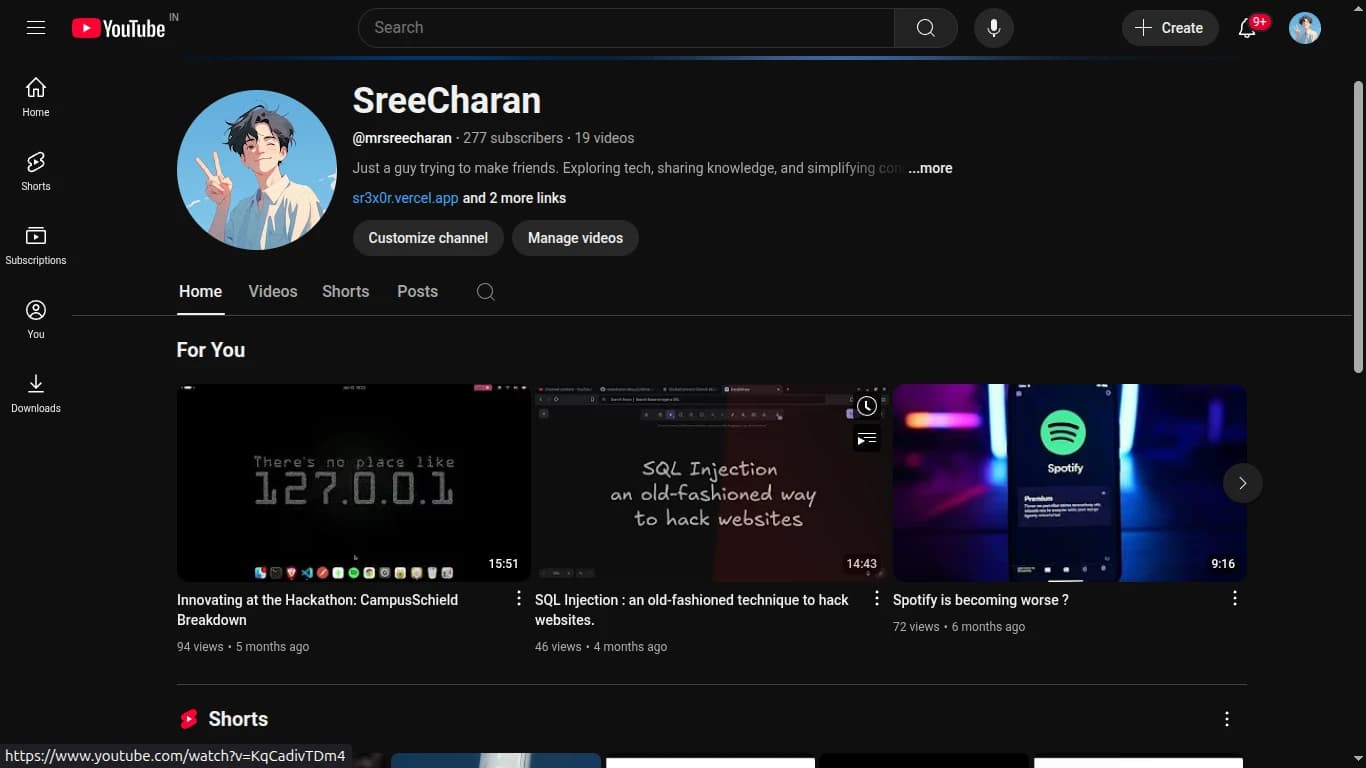This screenshot has height=768, width=1366.
Task: Open account avatar menu
Action: [1304, 28]
